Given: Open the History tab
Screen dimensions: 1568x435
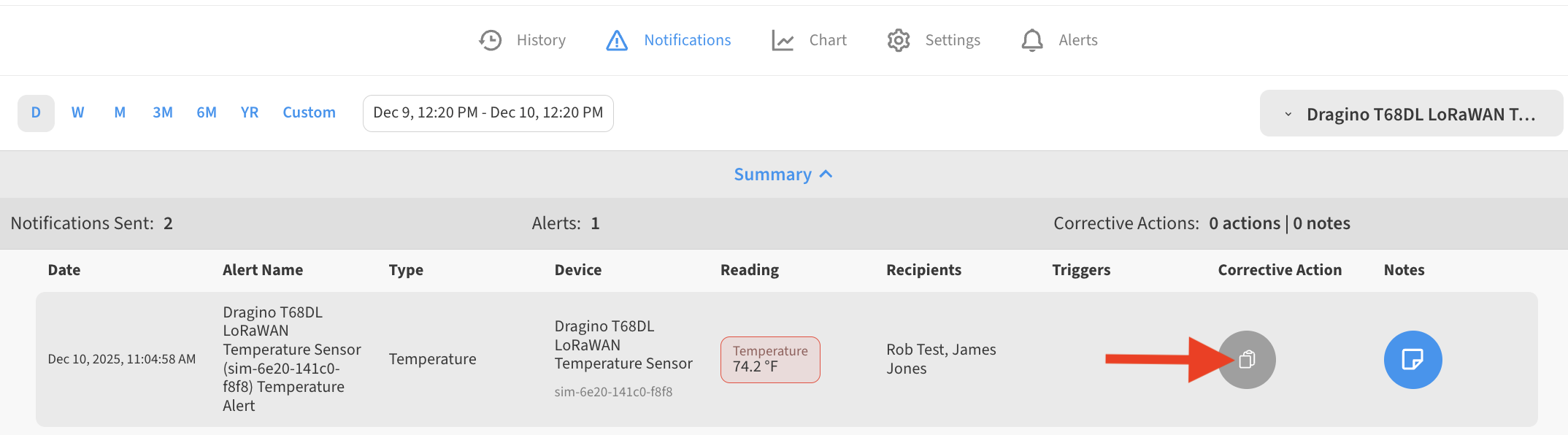Looking at the screenshot, I should (x=540, y=40).
